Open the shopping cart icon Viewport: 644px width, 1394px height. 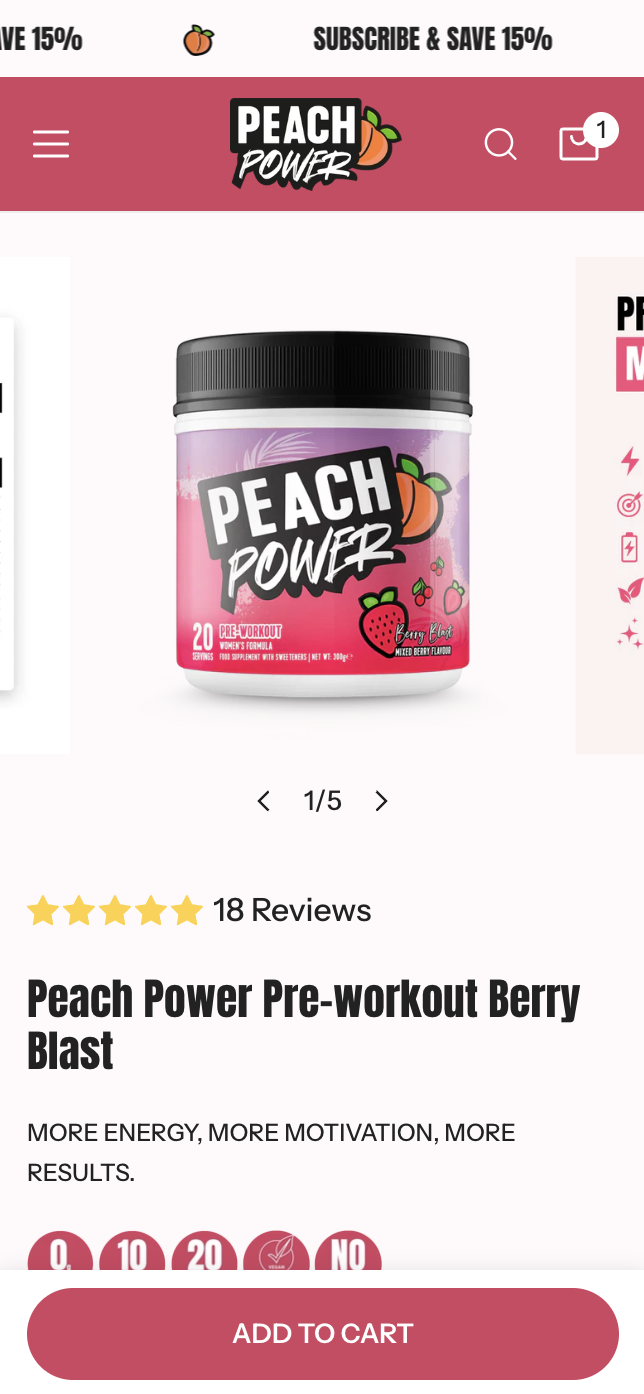(578, 144)
